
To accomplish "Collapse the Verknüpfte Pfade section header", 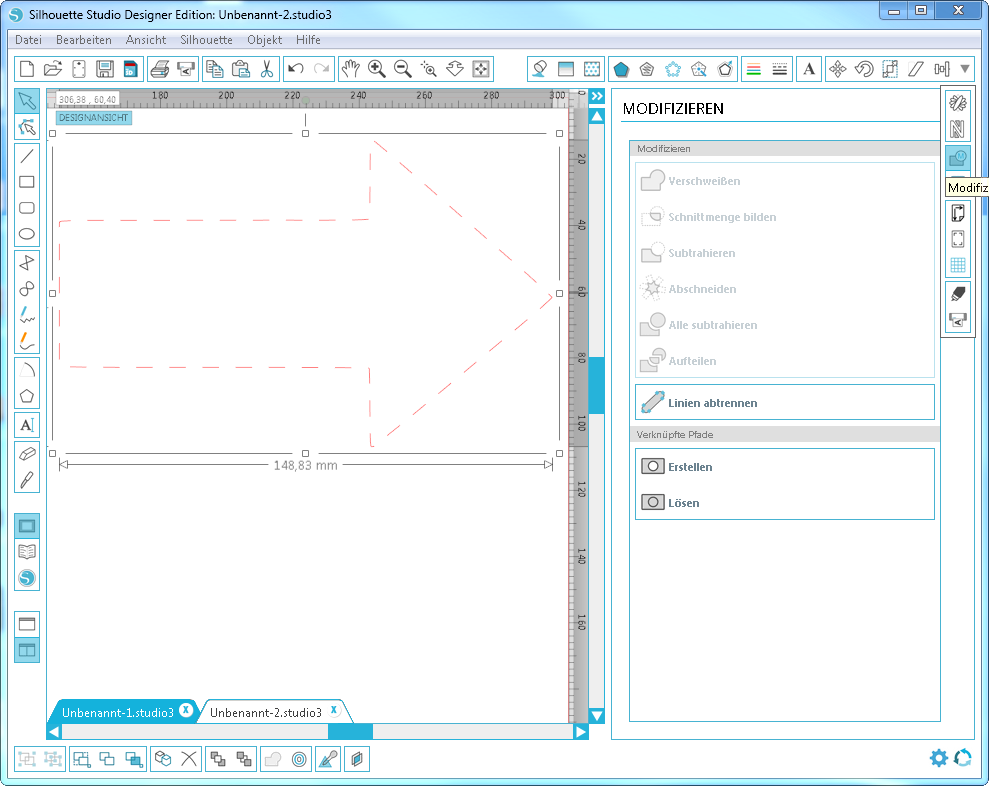I will click(x=786, y=434).
